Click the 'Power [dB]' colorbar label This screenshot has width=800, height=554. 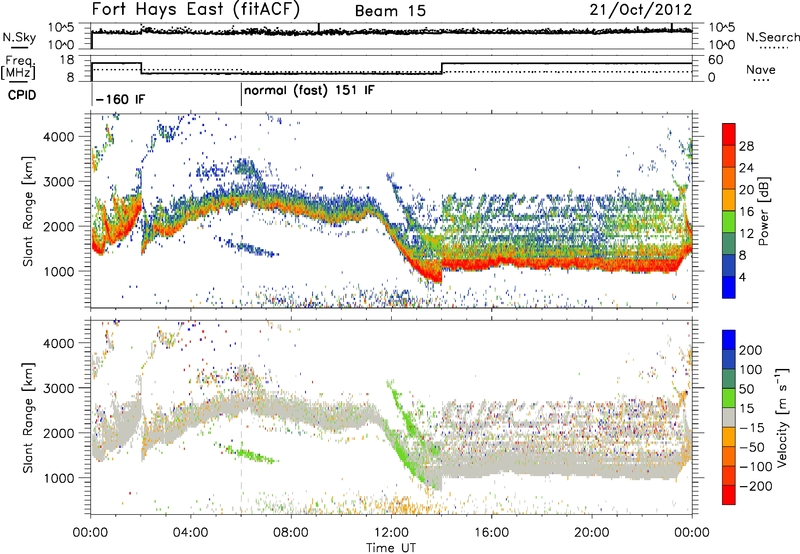[x=763, y=211]
